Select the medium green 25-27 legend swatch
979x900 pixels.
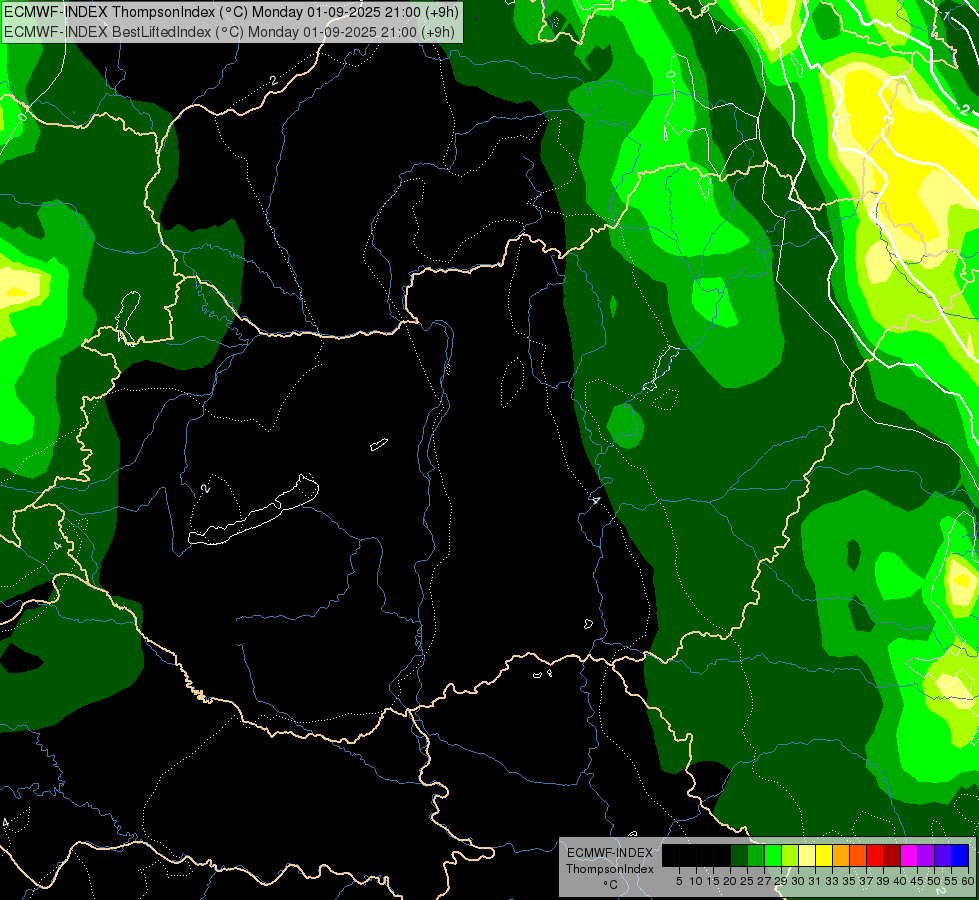tap(756, 855)
